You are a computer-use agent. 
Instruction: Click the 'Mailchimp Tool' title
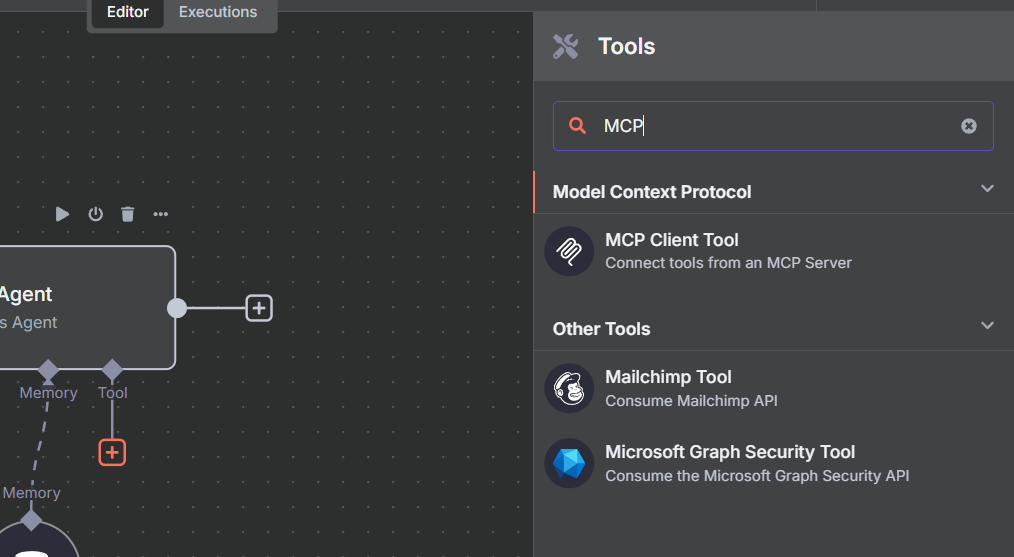pyautogui.click(x=668, y=377)
